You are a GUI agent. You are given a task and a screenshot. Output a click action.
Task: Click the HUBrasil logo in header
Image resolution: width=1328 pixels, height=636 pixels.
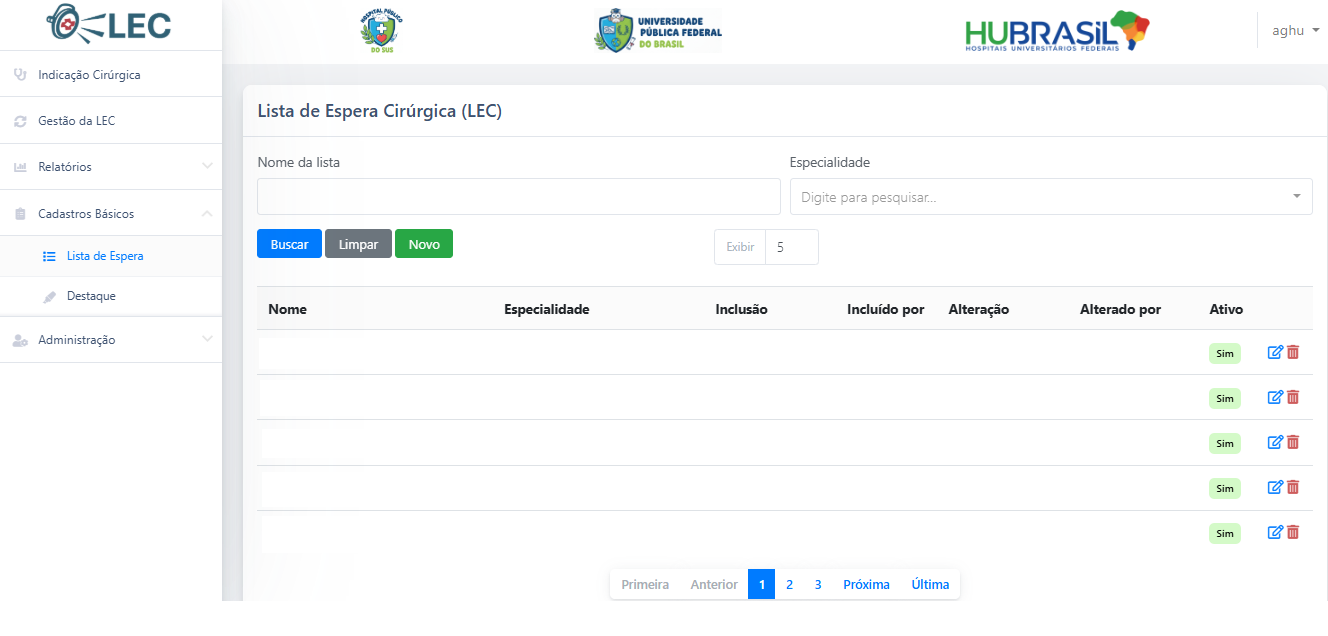point(1057,32)
